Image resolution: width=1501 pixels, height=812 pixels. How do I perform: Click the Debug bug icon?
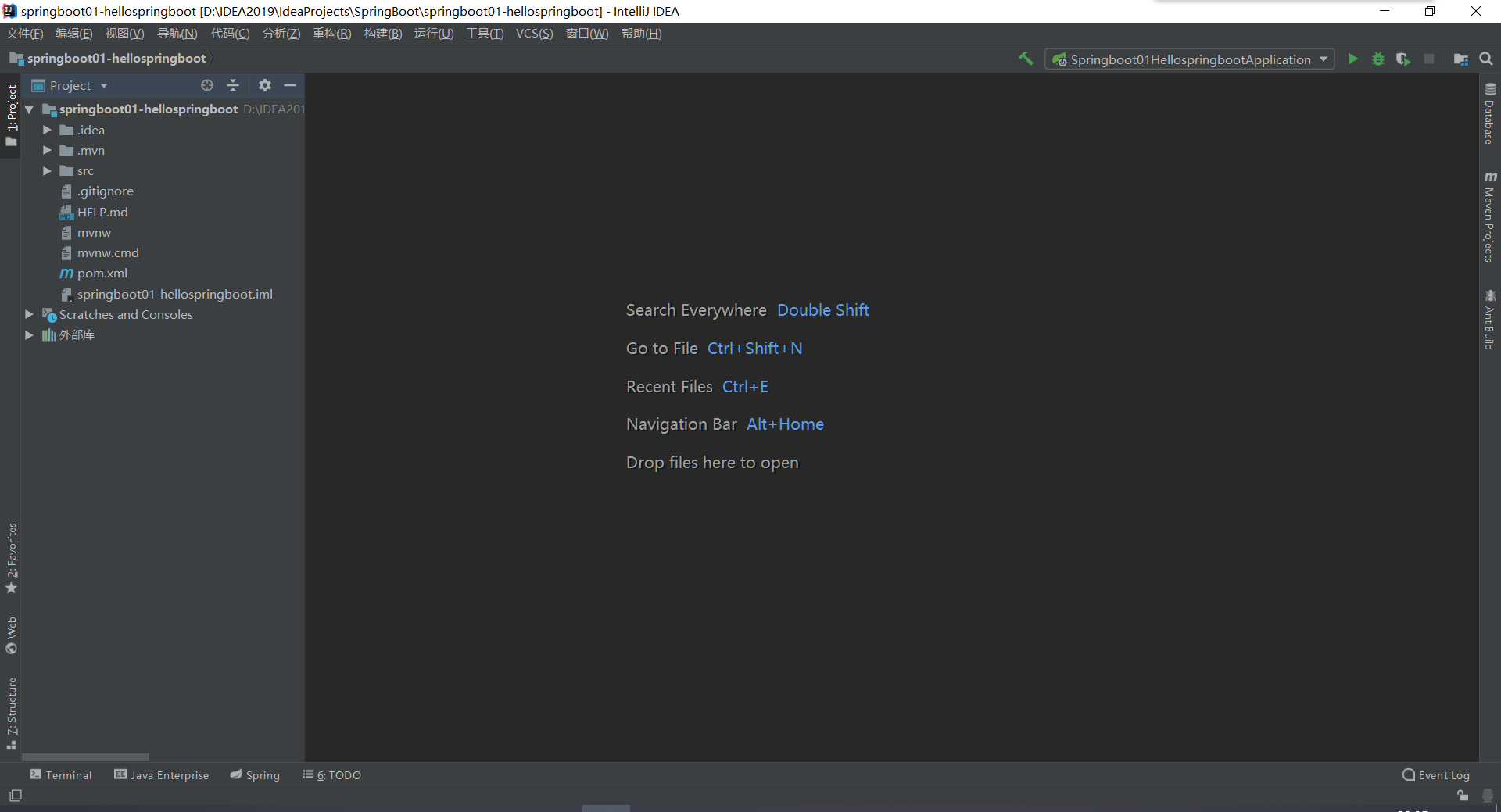pos(1378,59)
